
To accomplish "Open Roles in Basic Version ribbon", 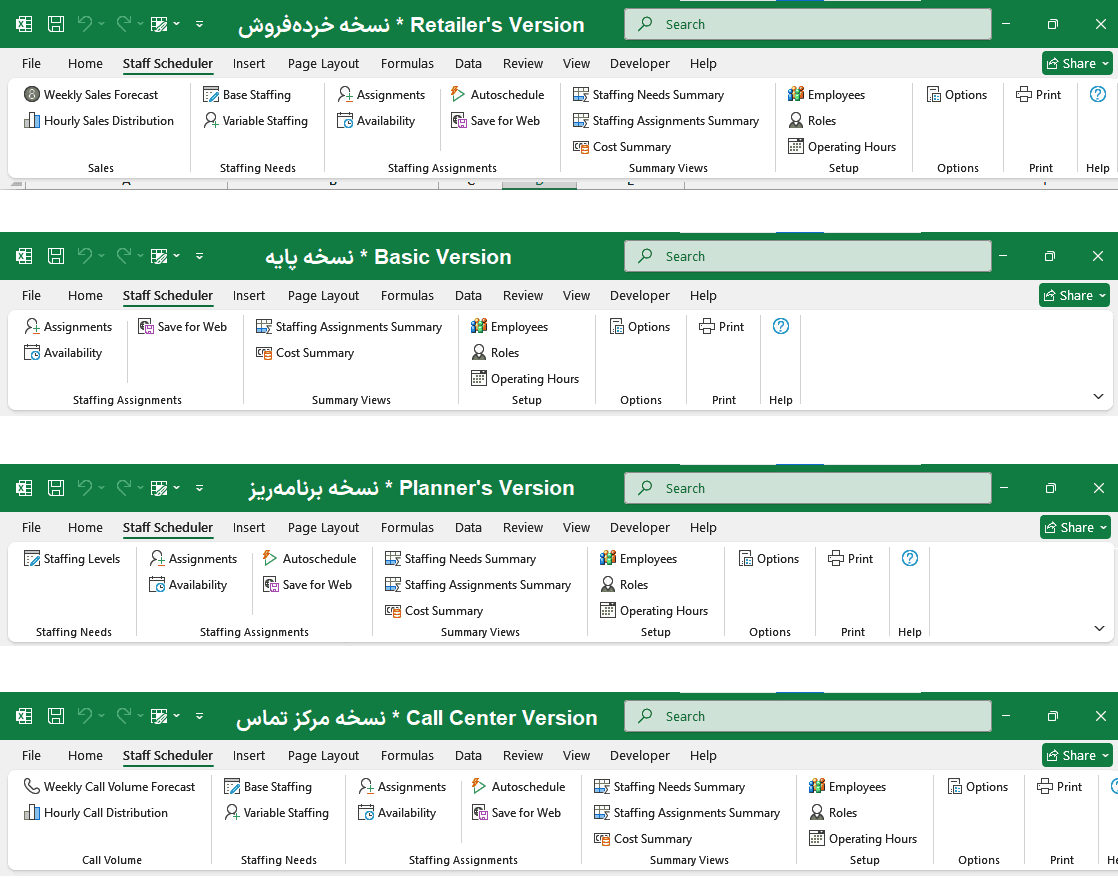I will (494, 353).
